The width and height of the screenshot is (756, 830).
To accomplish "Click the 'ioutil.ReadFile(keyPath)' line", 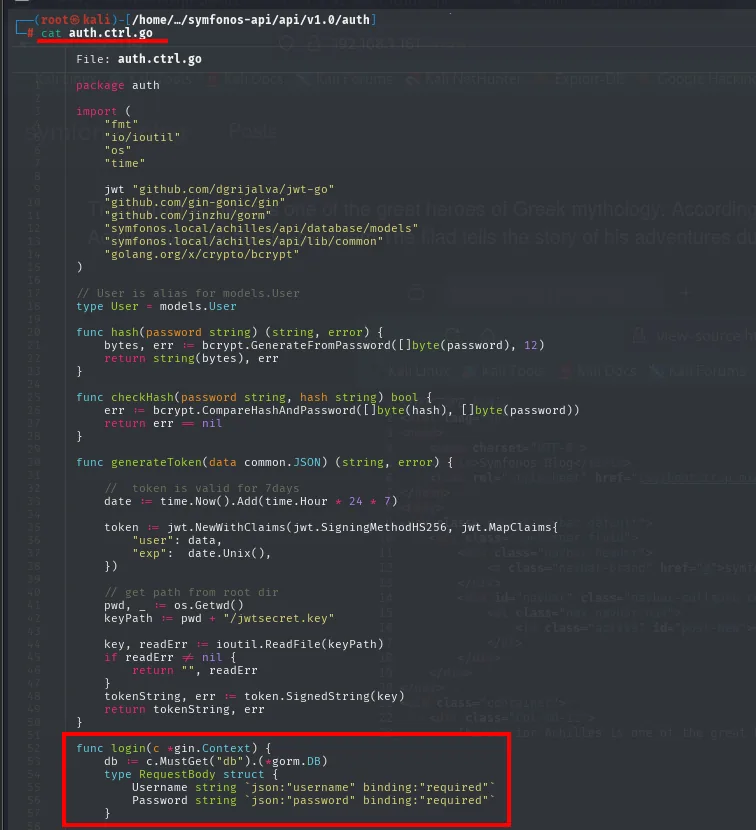I will pyautogui.click(x=244, y=644).
